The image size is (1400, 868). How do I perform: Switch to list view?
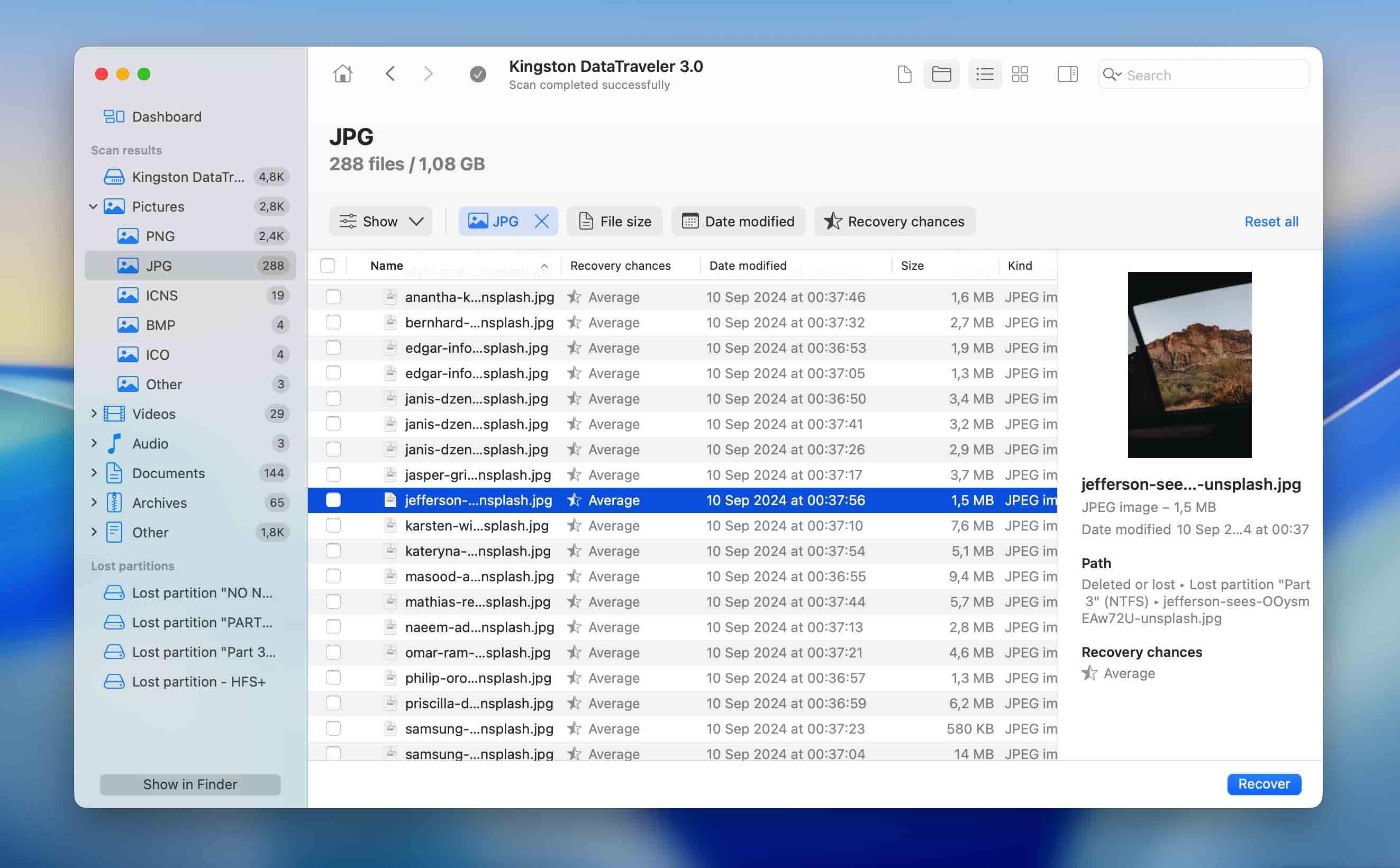(x=983, y=74)
